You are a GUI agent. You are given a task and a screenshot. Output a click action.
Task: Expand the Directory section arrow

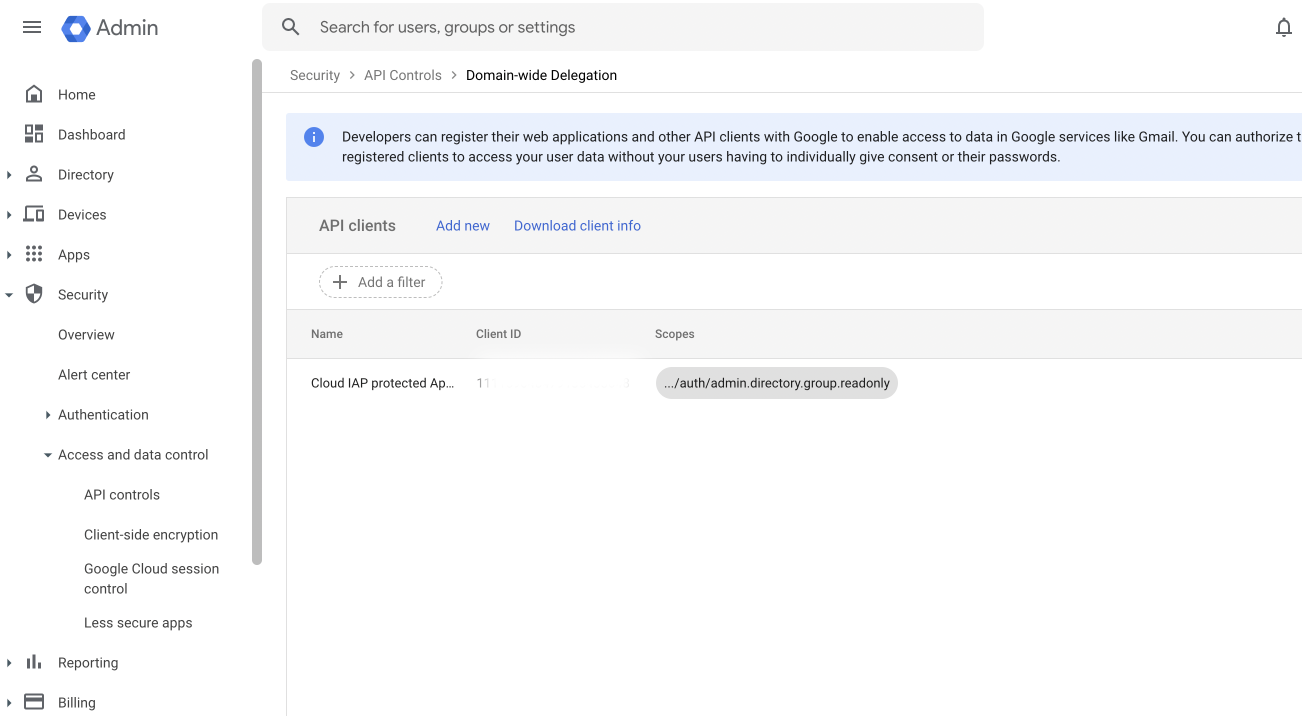[x=9, y=175]
